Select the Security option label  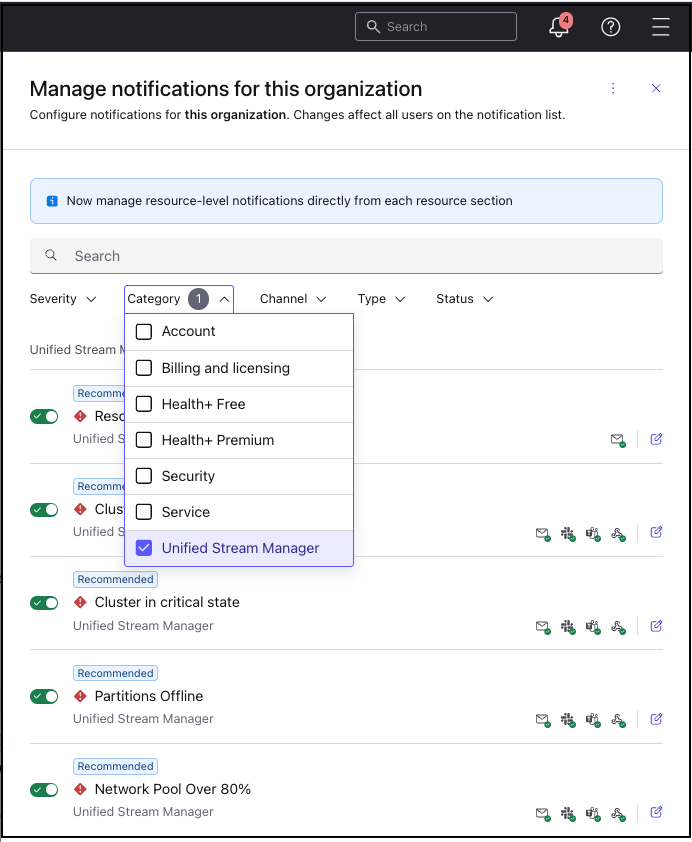188,476
